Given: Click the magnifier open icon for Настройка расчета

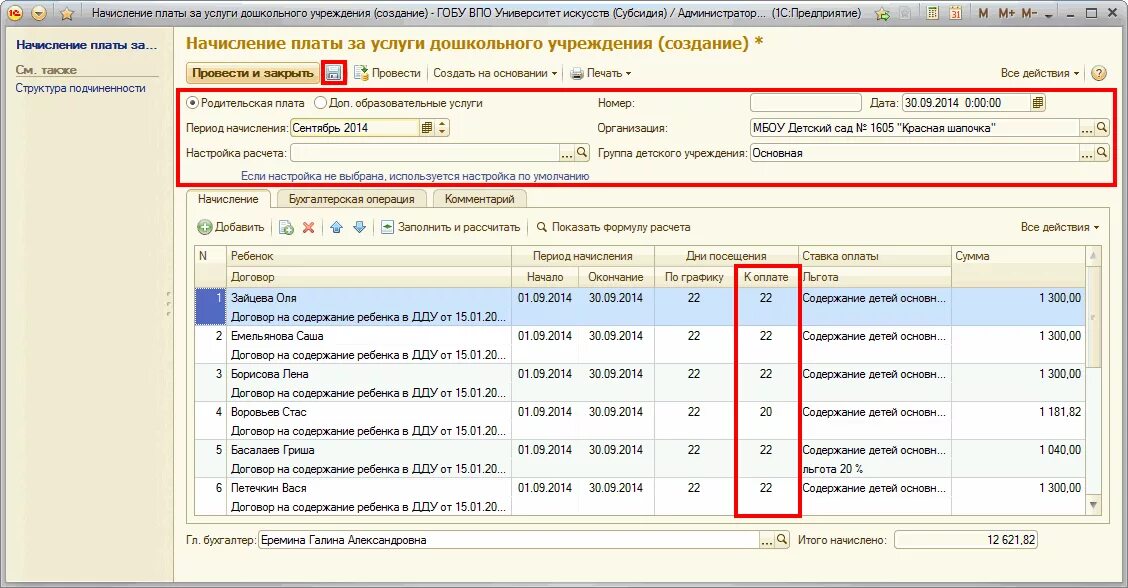Looking at the screenshot, I should point(583,153).
